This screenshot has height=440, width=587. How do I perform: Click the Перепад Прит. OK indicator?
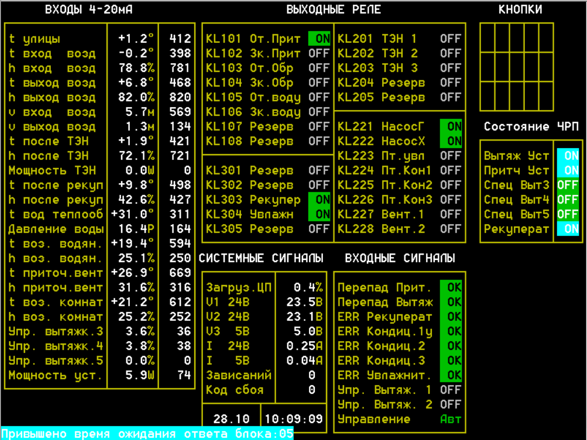click(x=451, y=288)
